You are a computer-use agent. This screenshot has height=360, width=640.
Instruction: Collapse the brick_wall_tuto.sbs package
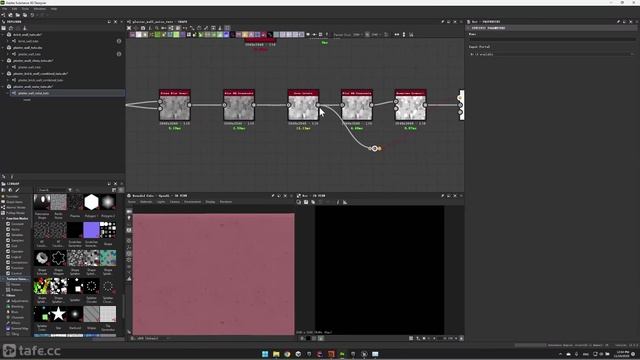click(3, 35)
